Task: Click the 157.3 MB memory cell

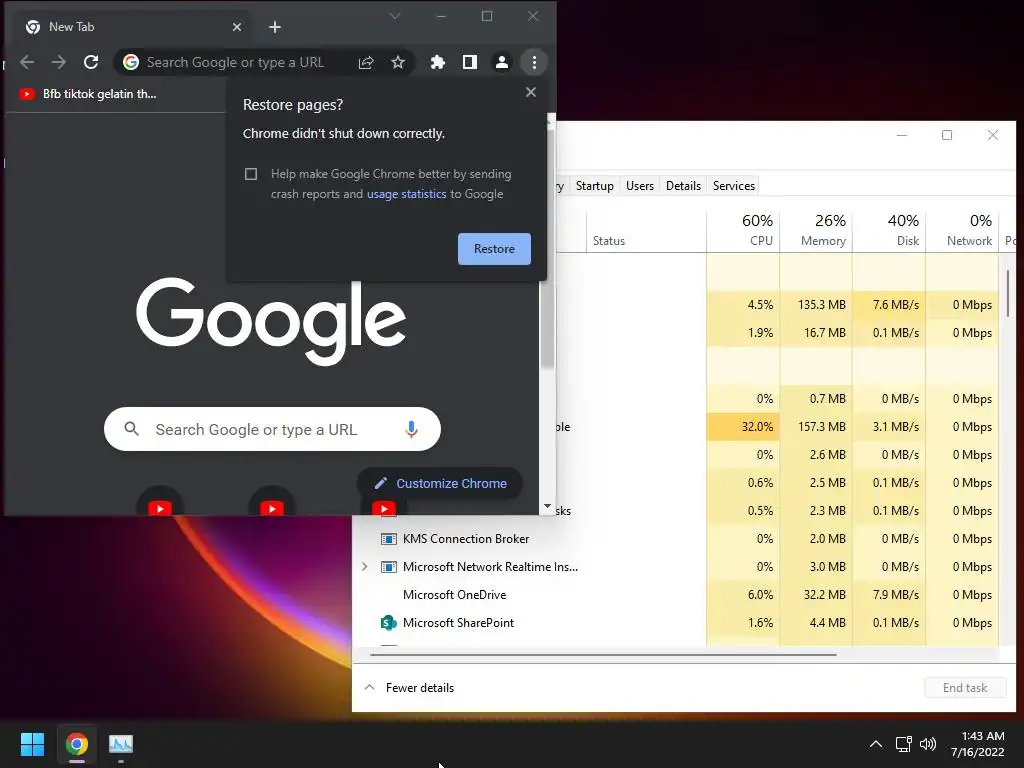Action: point(816,427)
